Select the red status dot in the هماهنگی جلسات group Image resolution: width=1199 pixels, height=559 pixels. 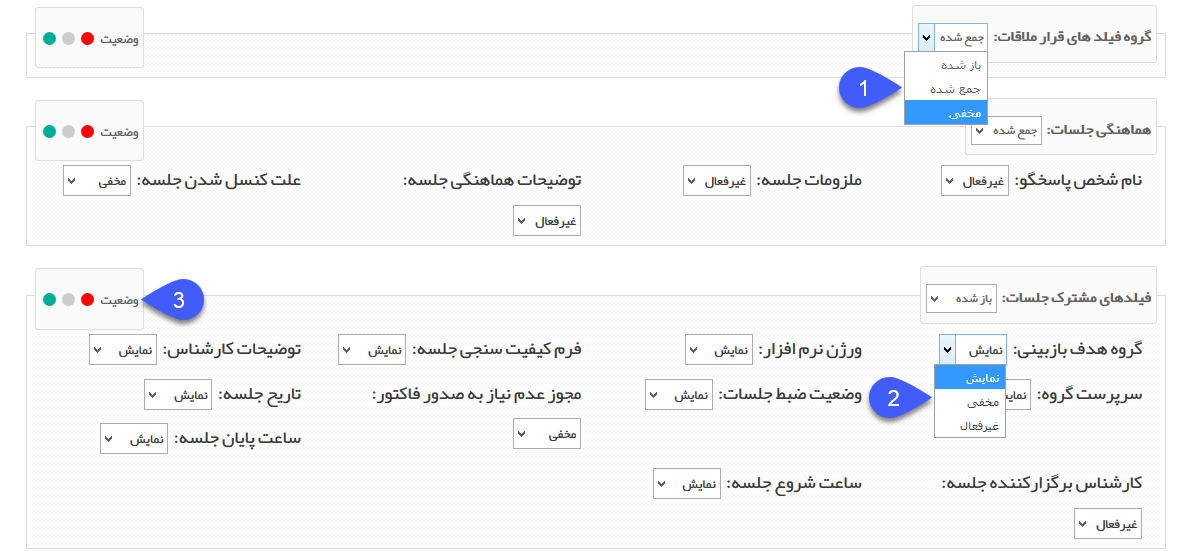pos(87,131)
